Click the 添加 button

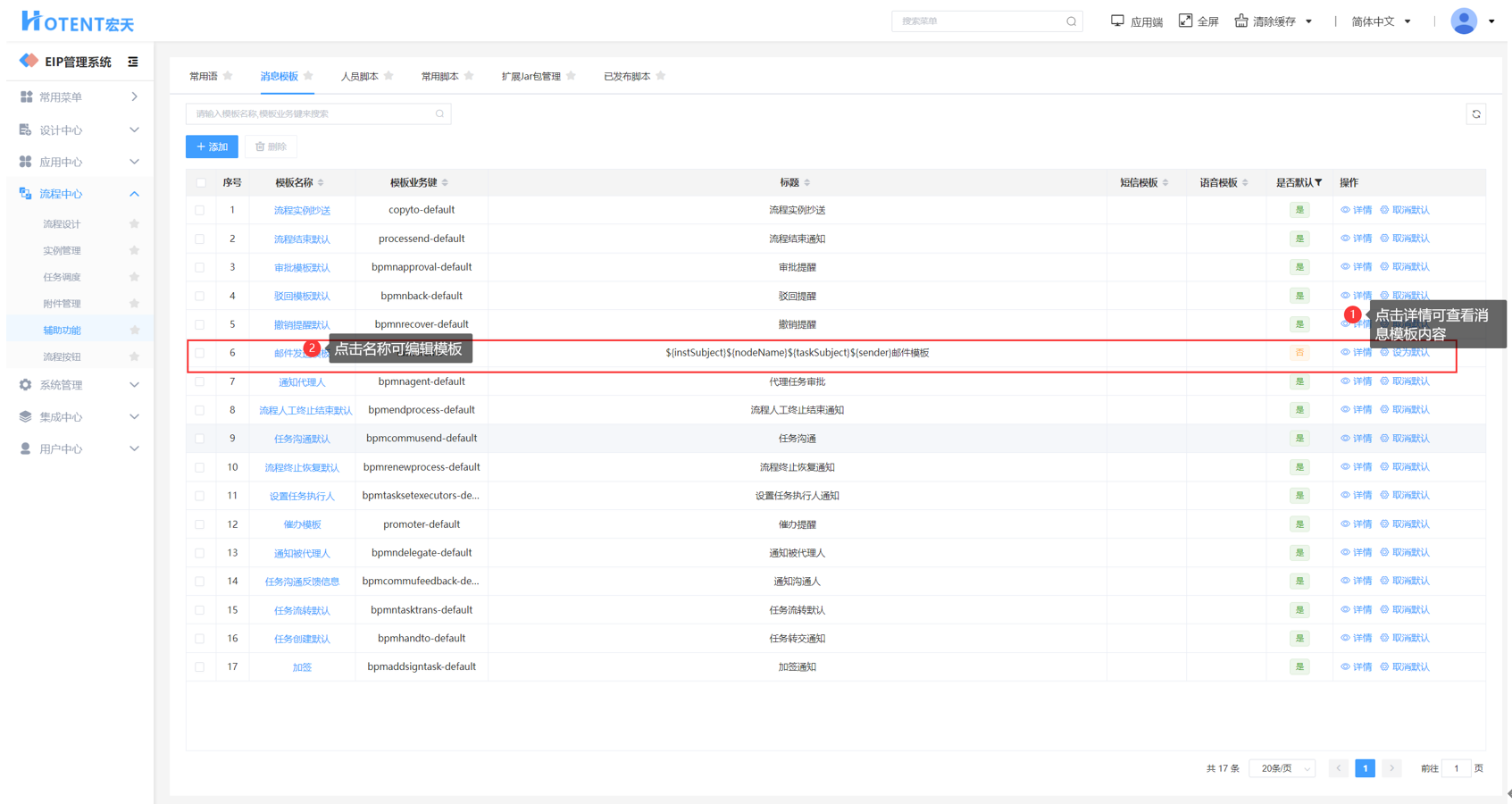pos(212,147)
